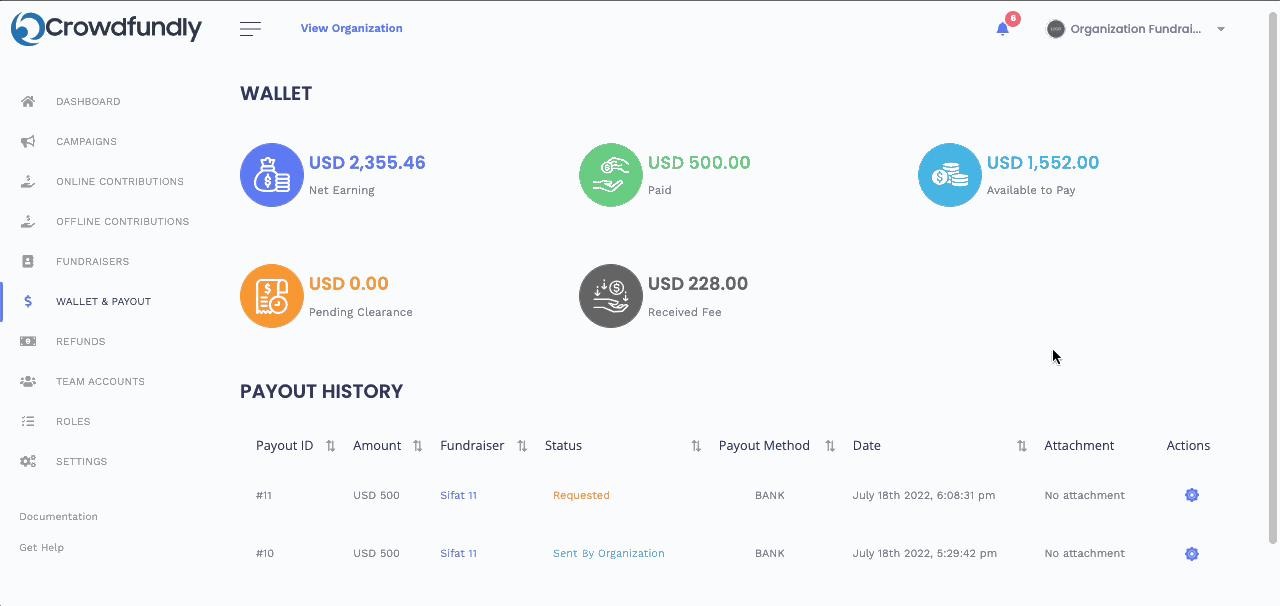Click the Crowdfundly logo

click(106, 28)
